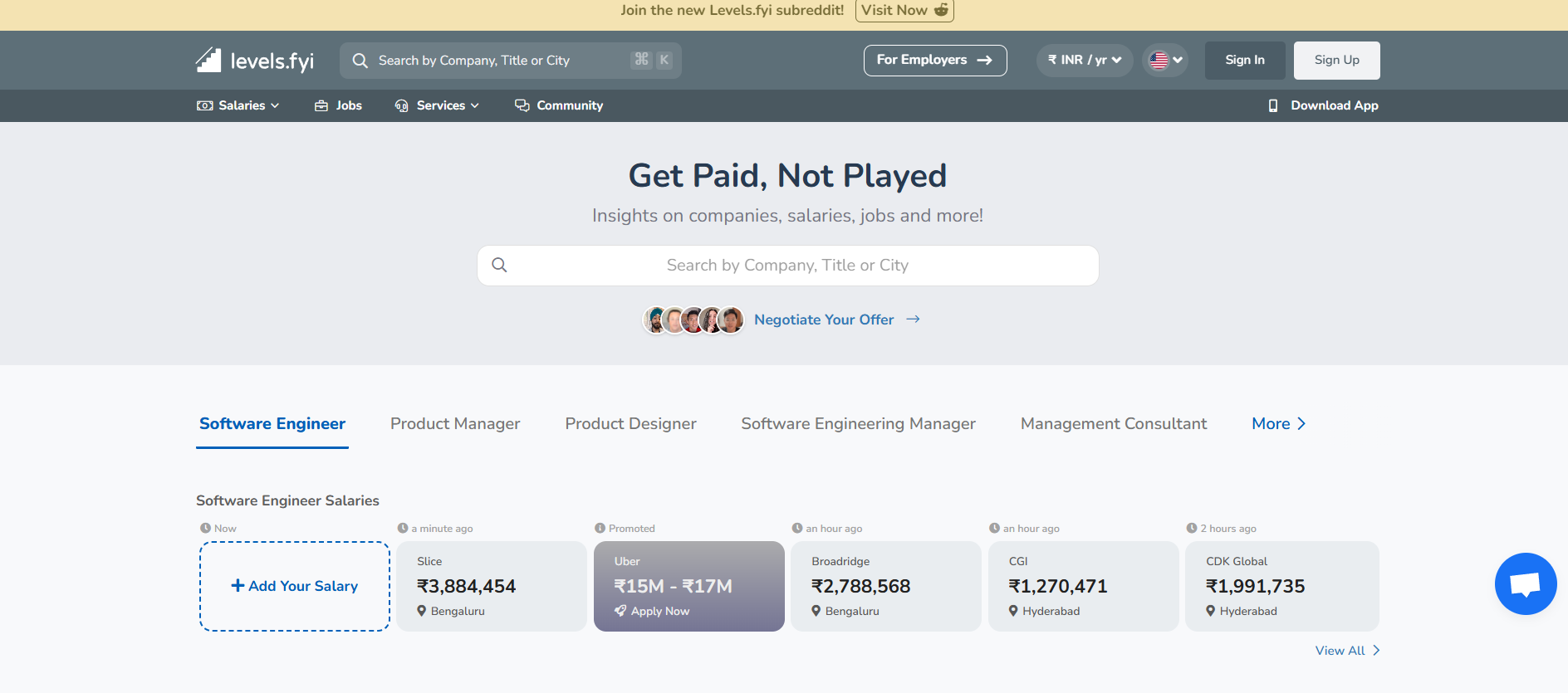Click the negotiator avatars group
This screenshot has width=1568, height=693.
click(x=693, y=320)
